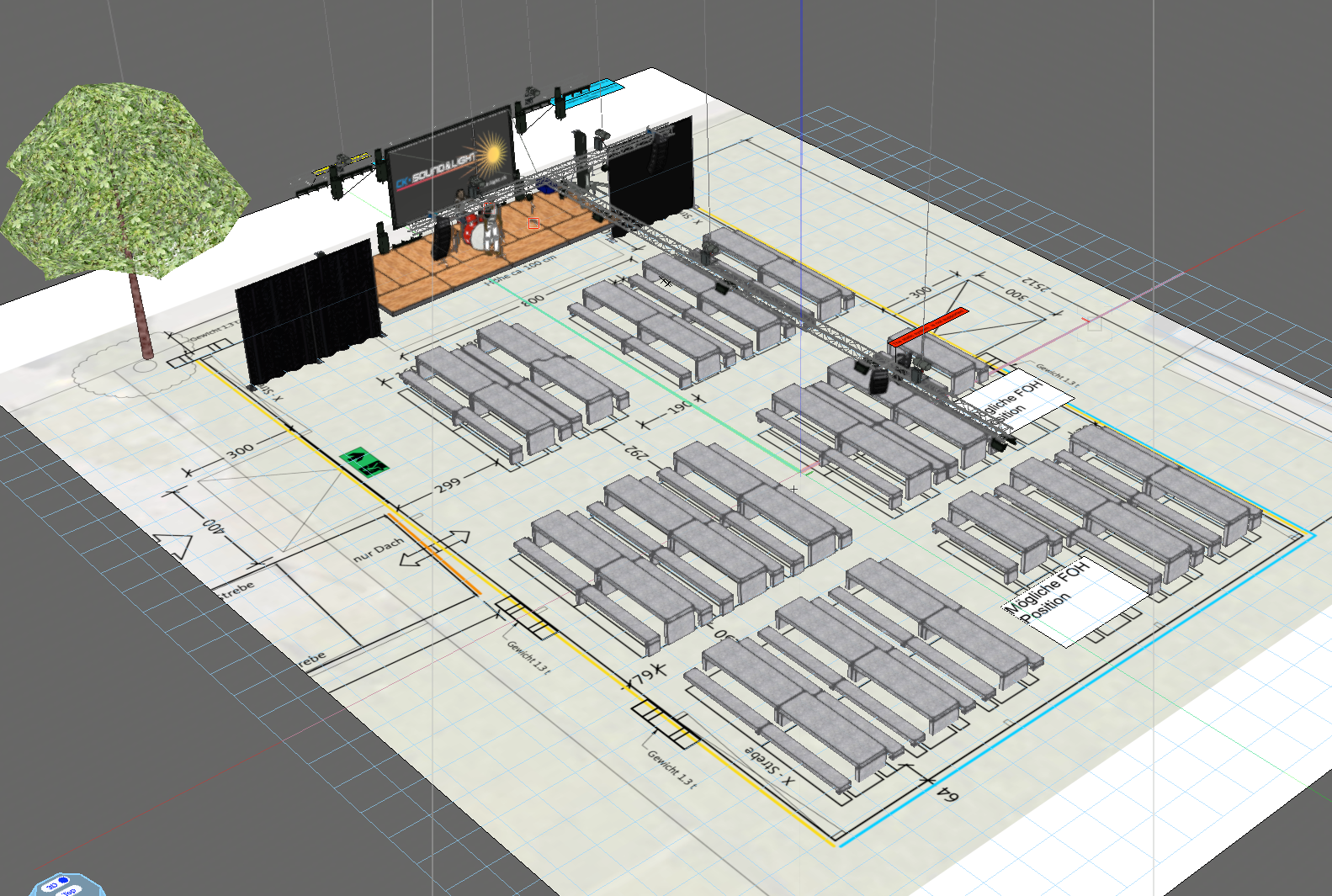Select the green emergency exit sign

click(x=363, y=461)
